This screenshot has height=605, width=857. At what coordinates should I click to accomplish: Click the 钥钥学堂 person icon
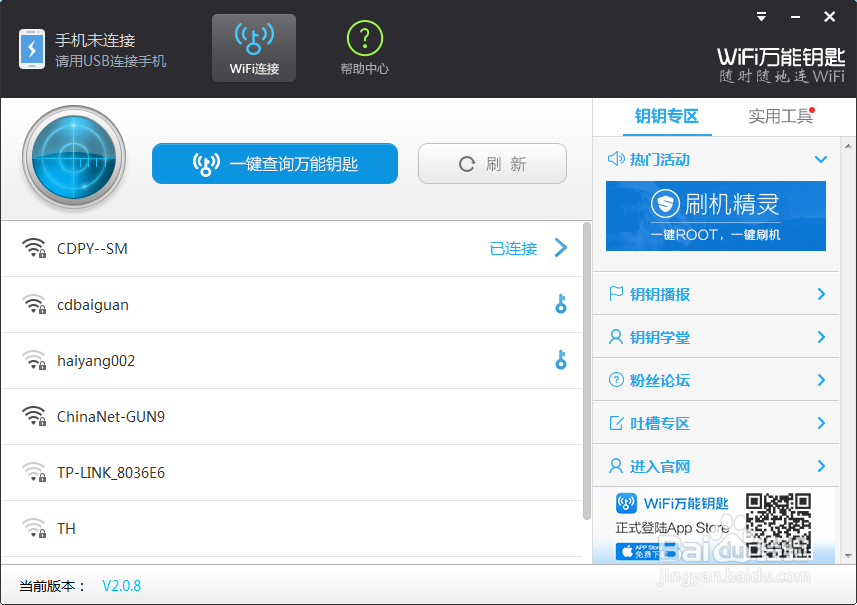click(616, 337)
